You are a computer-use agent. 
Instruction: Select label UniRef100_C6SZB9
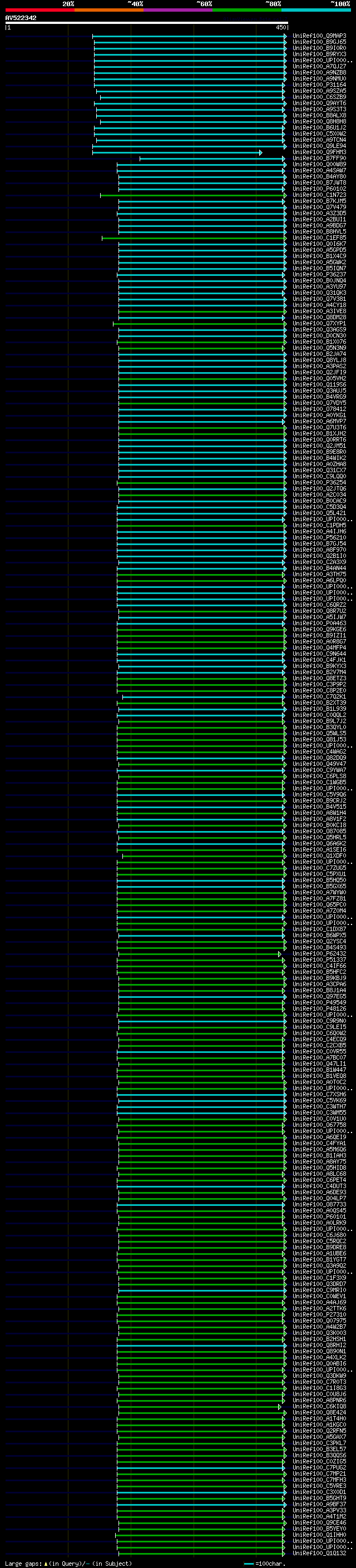[x=319, y=97]
